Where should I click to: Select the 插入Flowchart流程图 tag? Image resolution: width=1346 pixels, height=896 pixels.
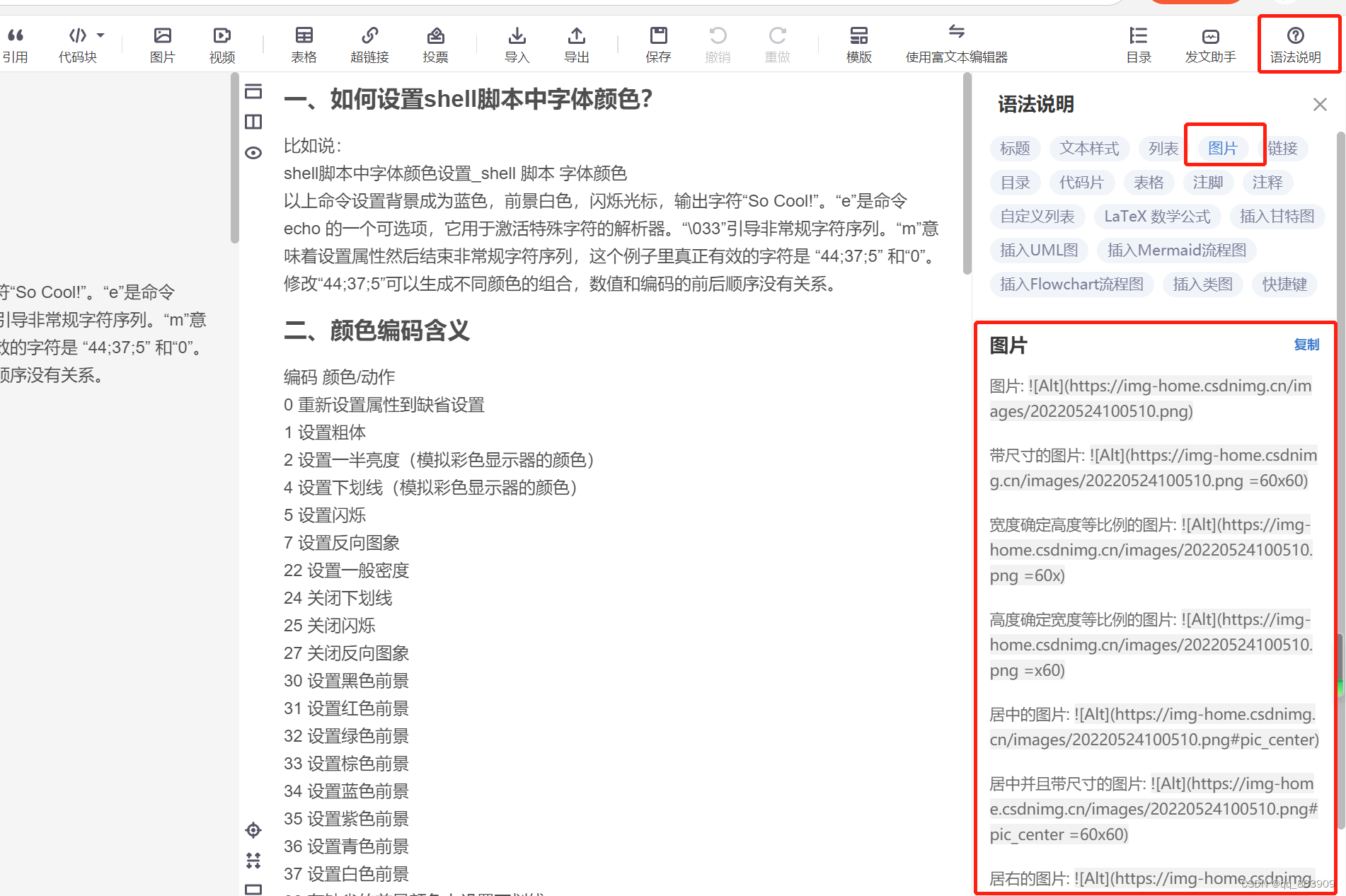(x=1071, y=285)
